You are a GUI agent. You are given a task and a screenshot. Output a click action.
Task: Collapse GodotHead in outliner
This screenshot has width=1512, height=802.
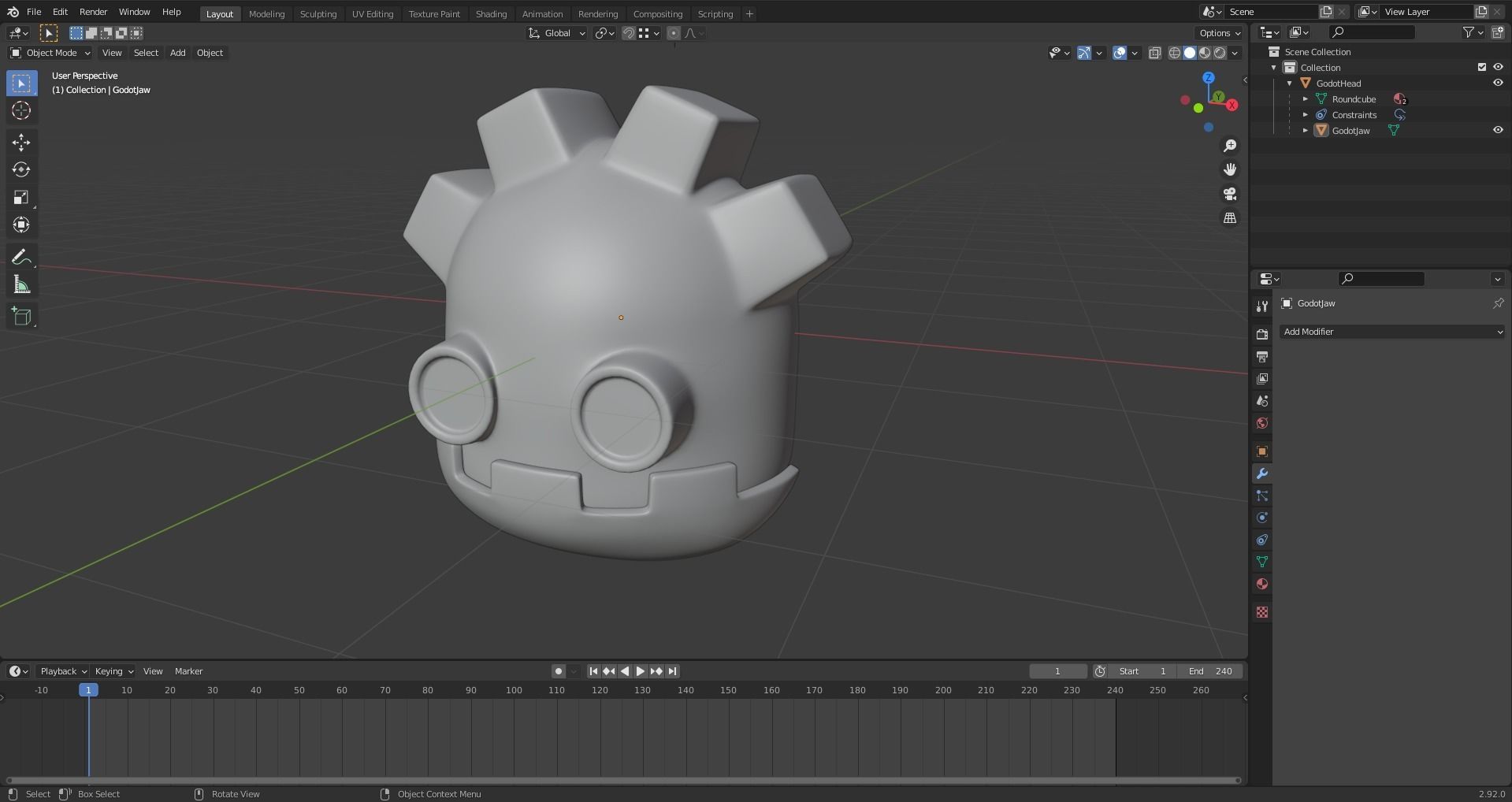coord(1290,84)
